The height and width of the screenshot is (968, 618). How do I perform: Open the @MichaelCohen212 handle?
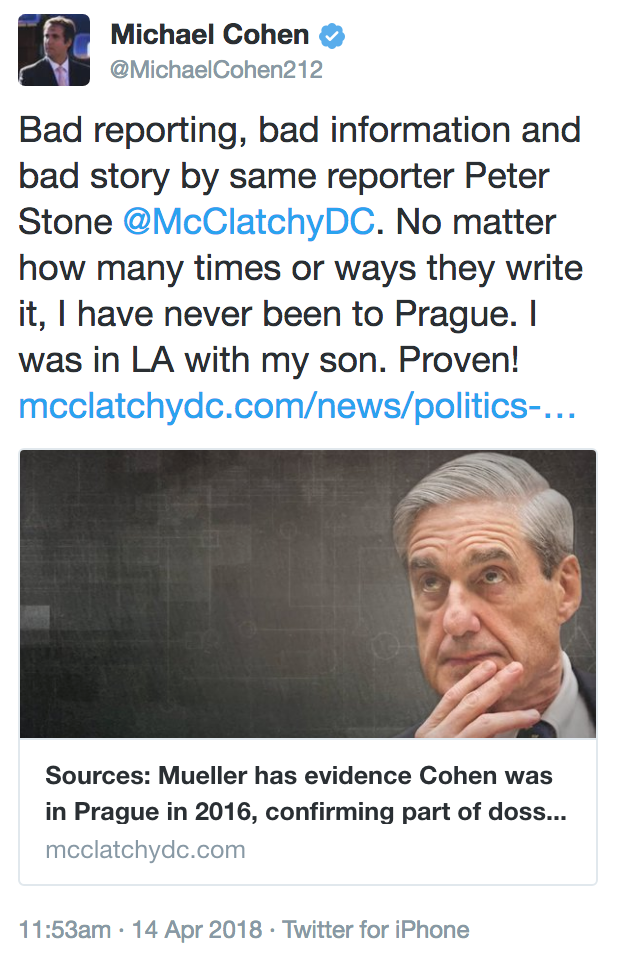coord(216,70)
